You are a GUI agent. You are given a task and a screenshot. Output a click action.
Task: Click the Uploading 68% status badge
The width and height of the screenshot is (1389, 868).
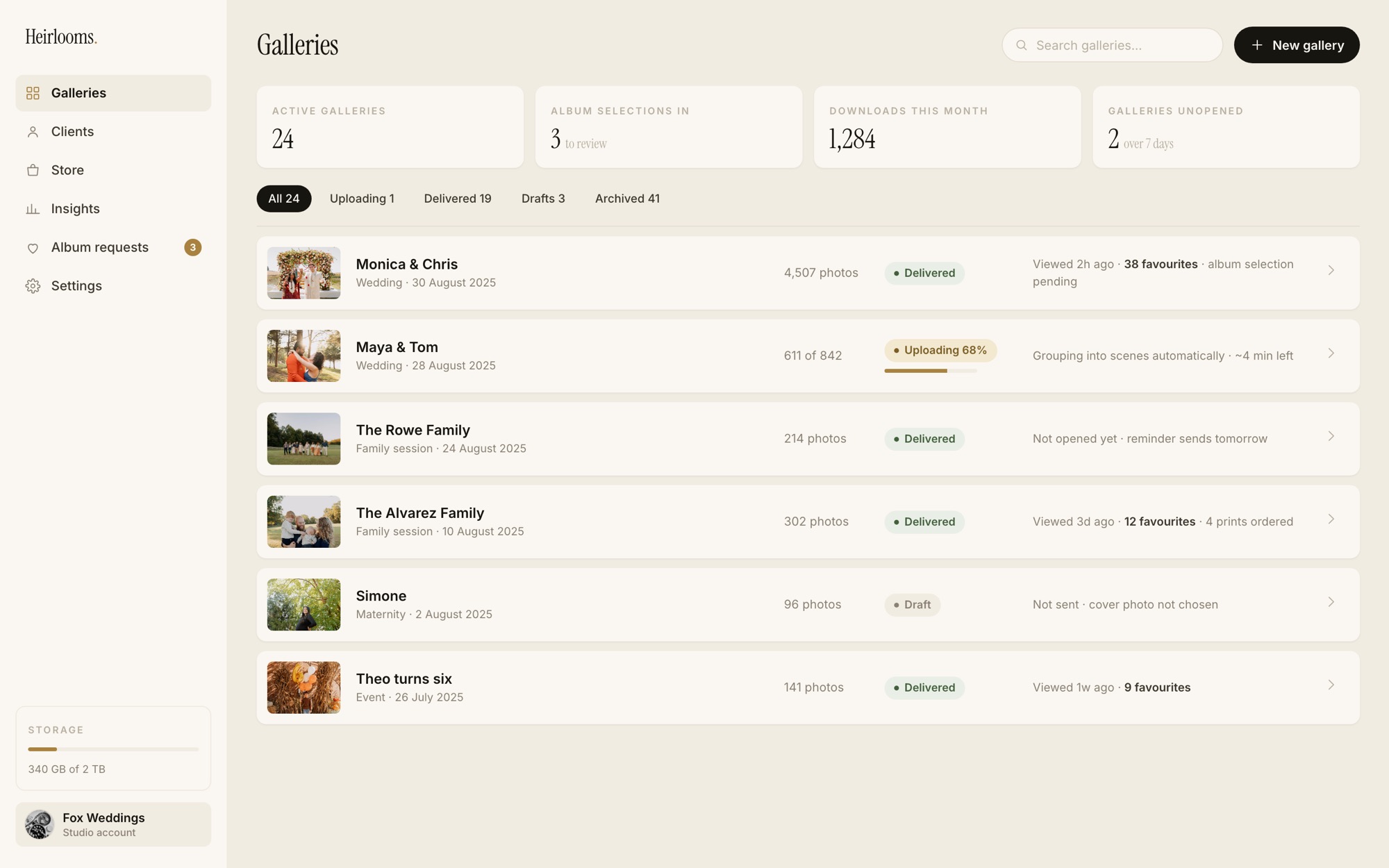pos(940,351)
